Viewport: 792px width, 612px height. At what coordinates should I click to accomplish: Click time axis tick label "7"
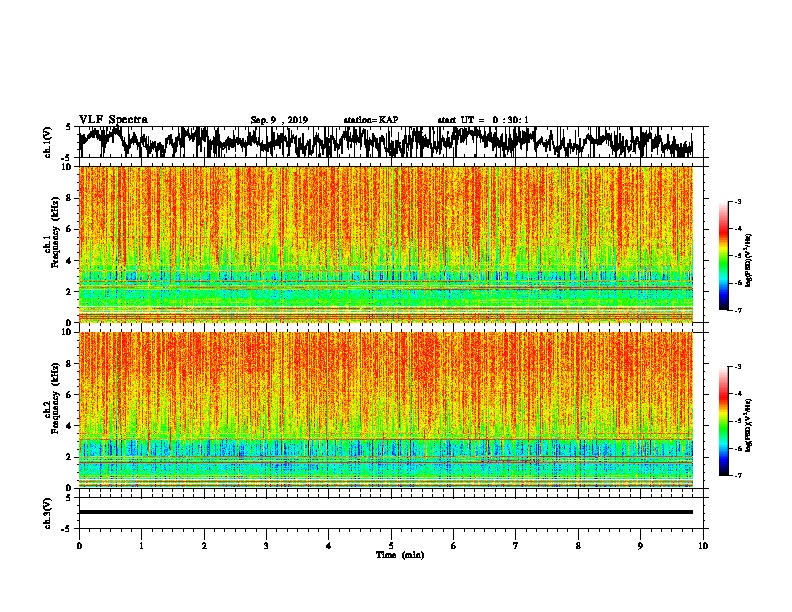[516, 546]
